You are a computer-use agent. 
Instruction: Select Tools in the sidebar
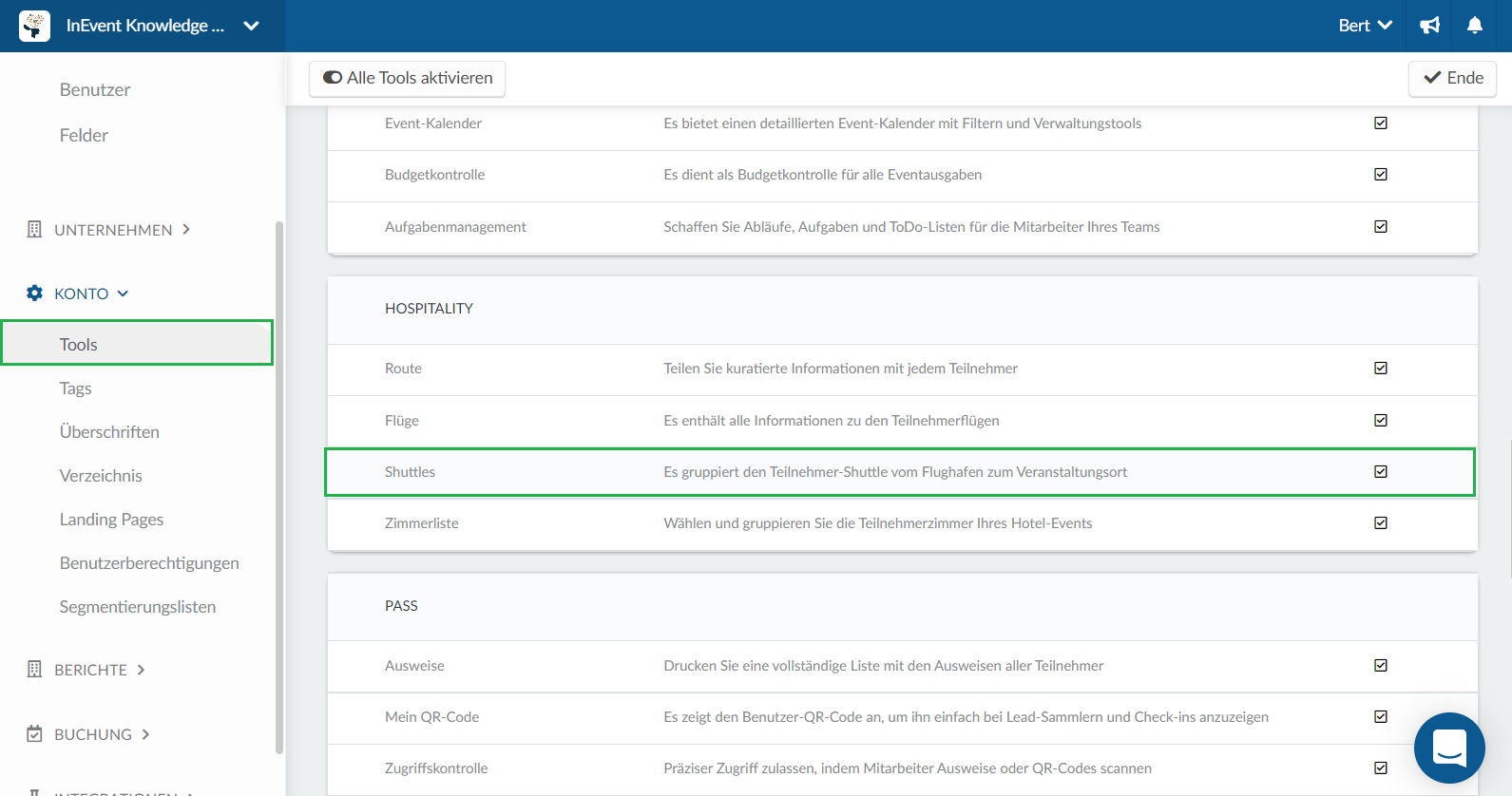tap(137, 343)
